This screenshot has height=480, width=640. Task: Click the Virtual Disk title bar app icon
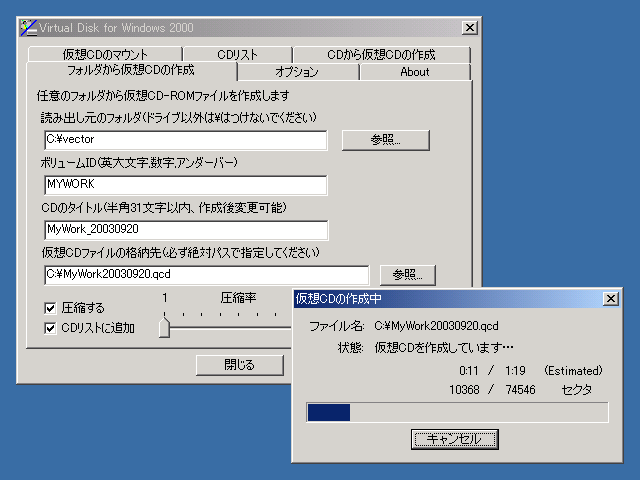tap(28, 27)
